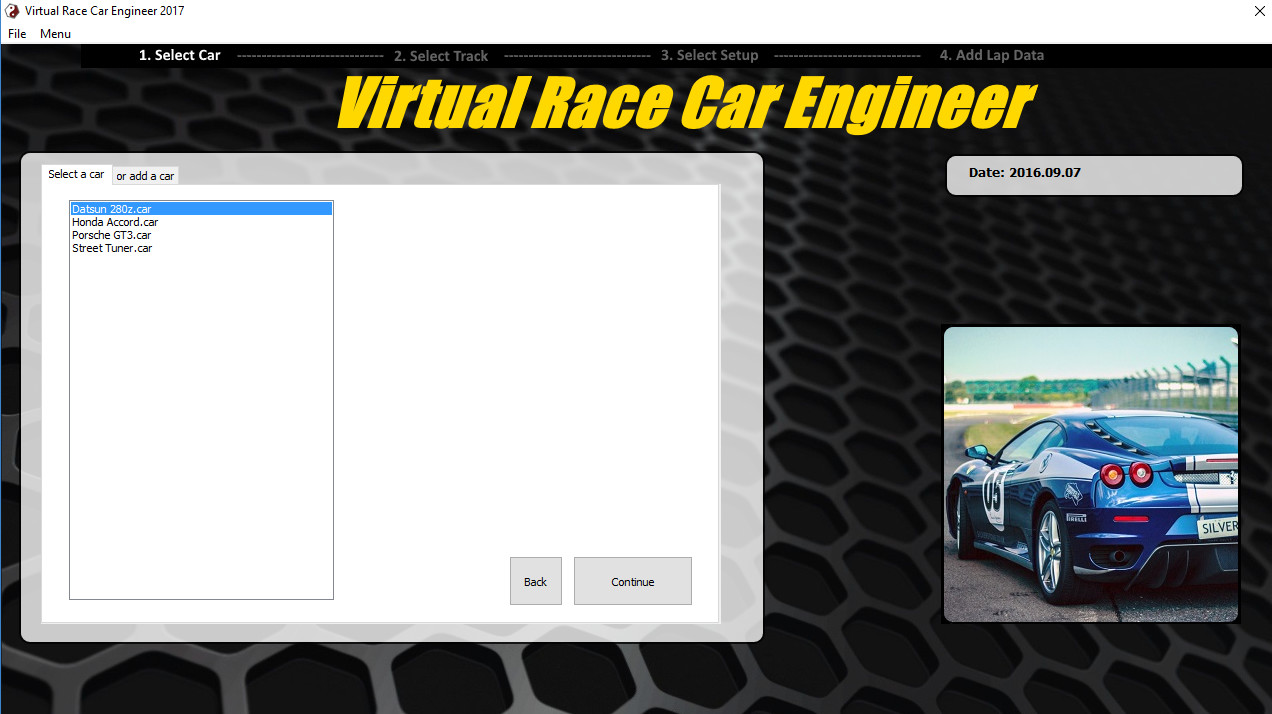Click the app icon in the title bar
Viewport: 1272px width, 714px height.
pyautogui.click(x=12, y=11)
